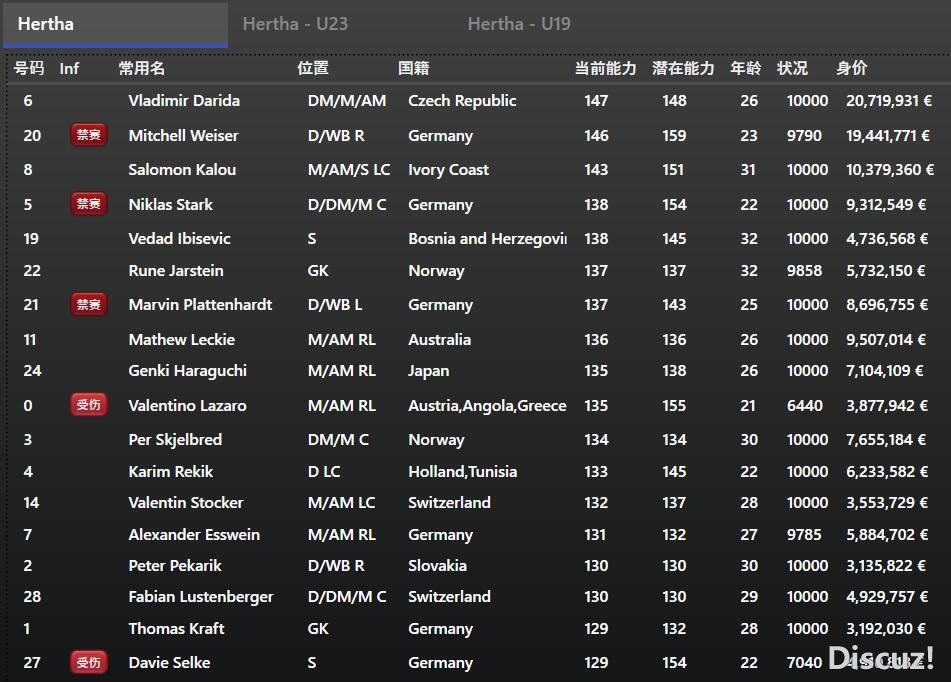Click the Japan nationality cell
The image size is (951, 682).
pos(429,371)
